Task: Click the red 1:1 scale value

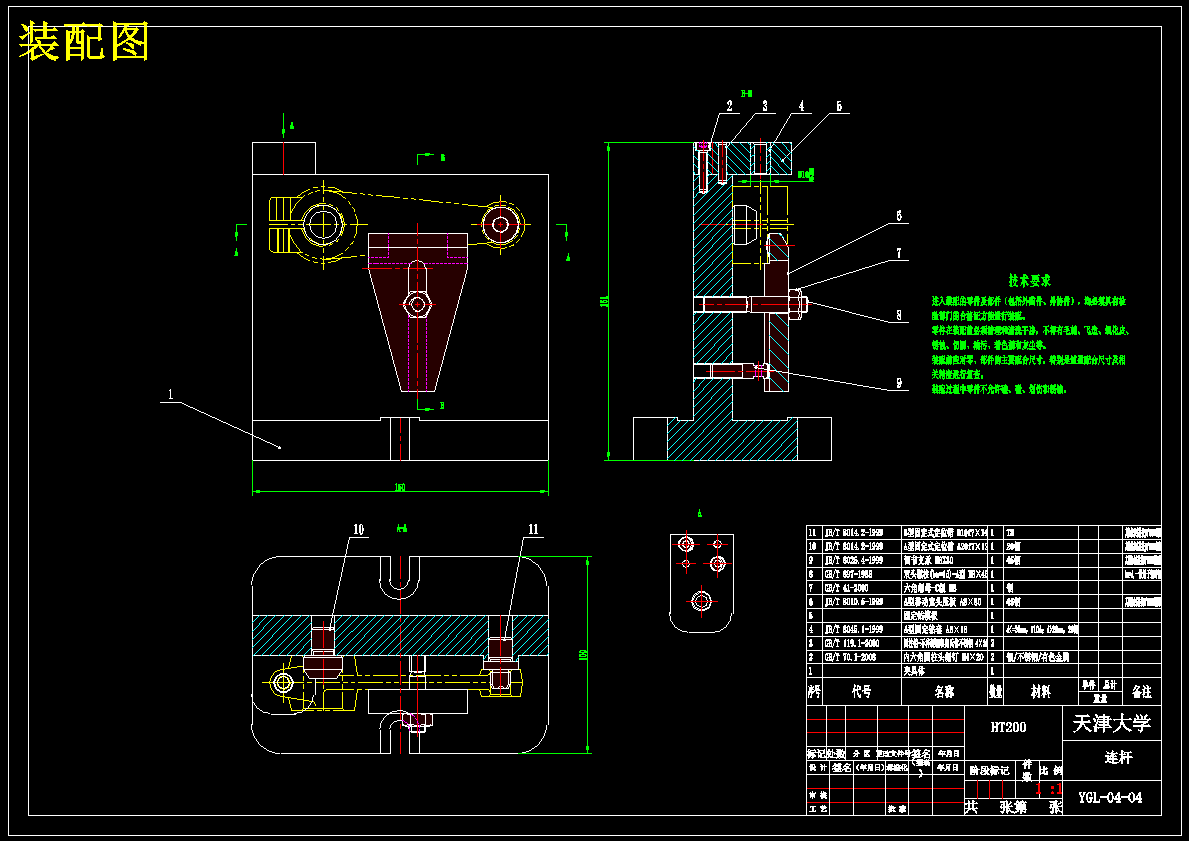Action: (x=1049, y=789)
